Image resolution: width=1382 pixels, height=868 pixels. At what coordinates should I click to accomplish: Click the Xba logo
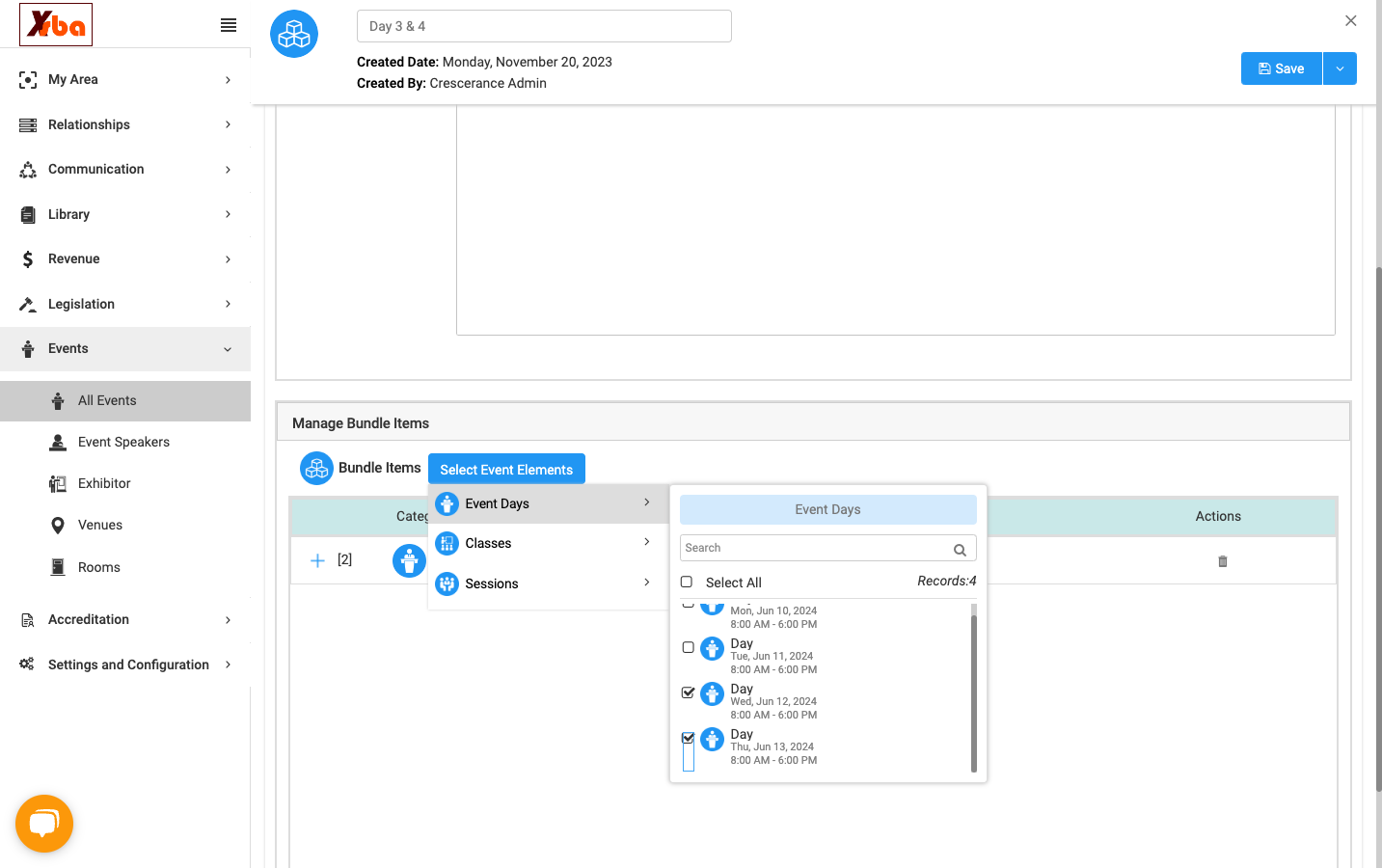(x=56, y=24)
